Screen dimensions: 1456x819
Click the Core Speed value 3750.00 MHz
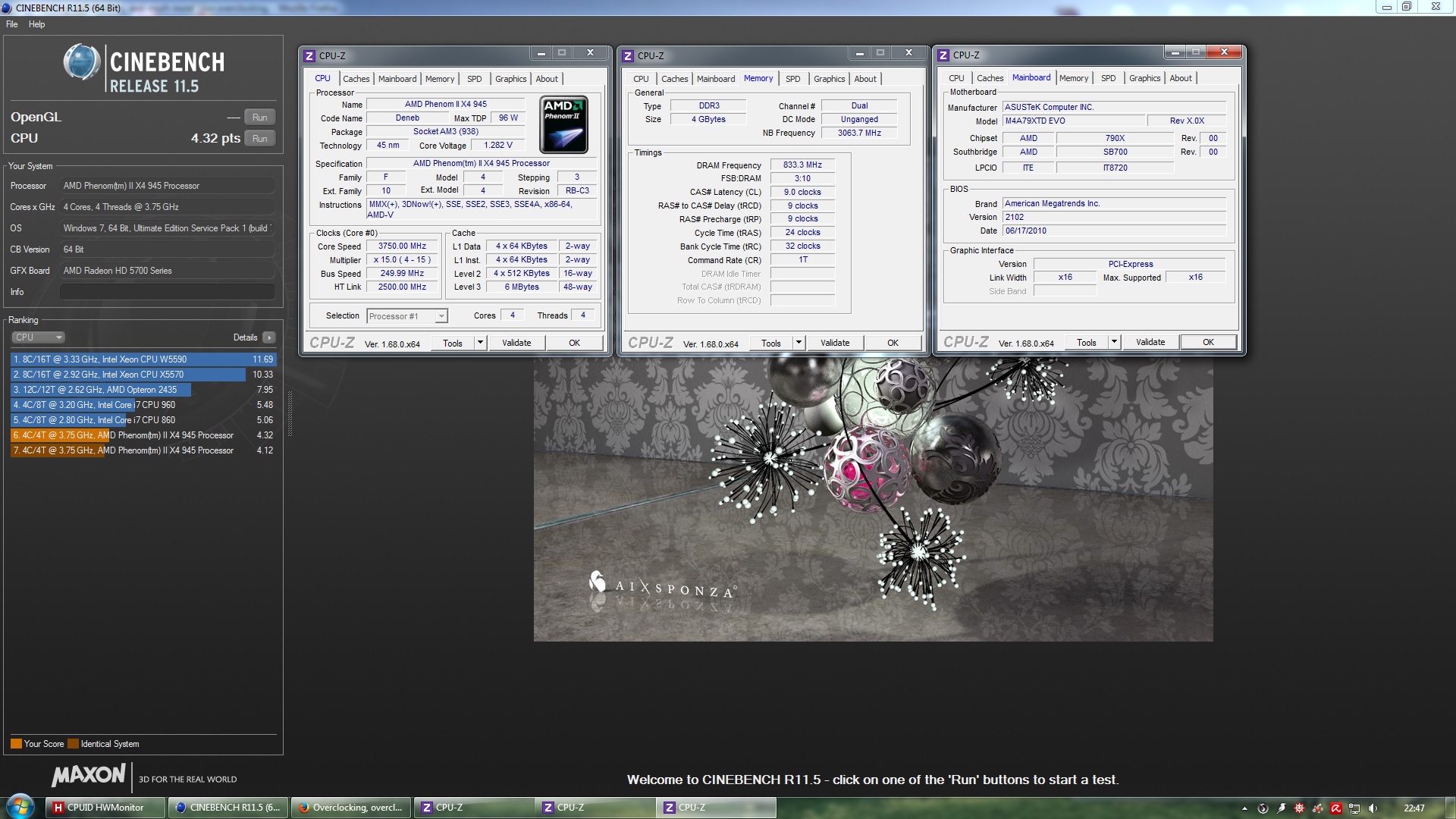tap(402, 246)
